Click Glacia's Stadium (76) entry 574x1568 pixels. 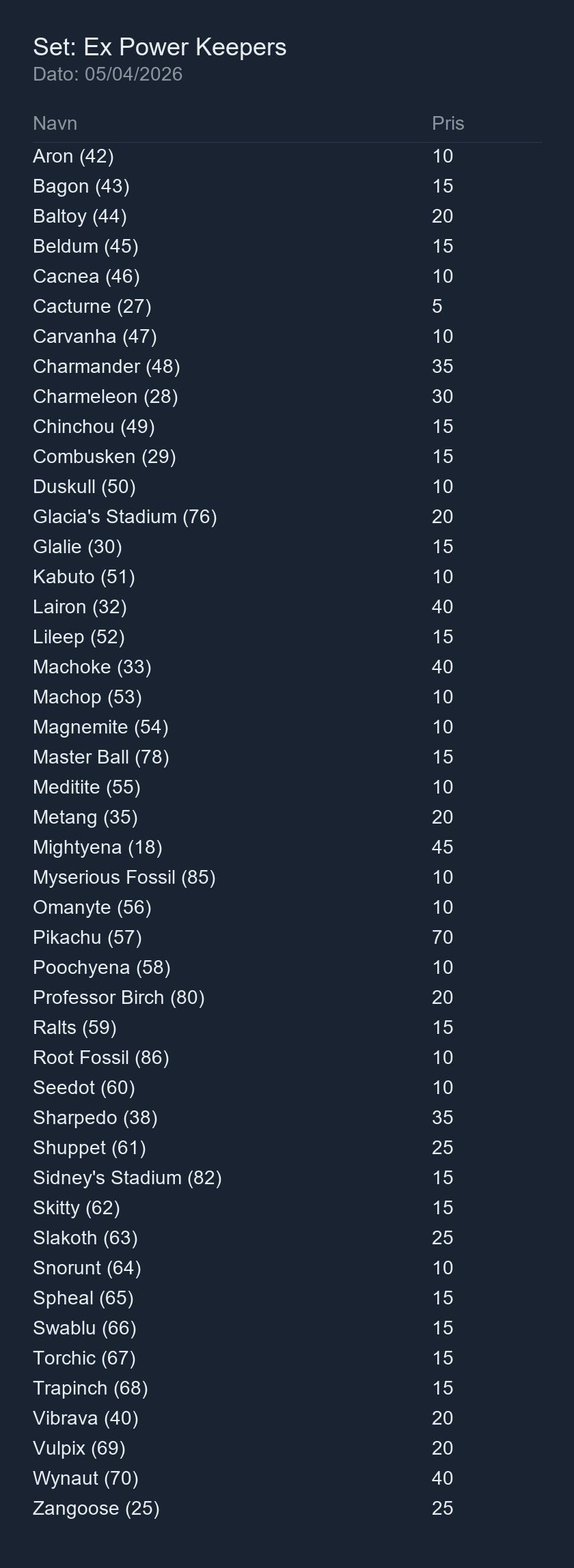tap(124, 517)
